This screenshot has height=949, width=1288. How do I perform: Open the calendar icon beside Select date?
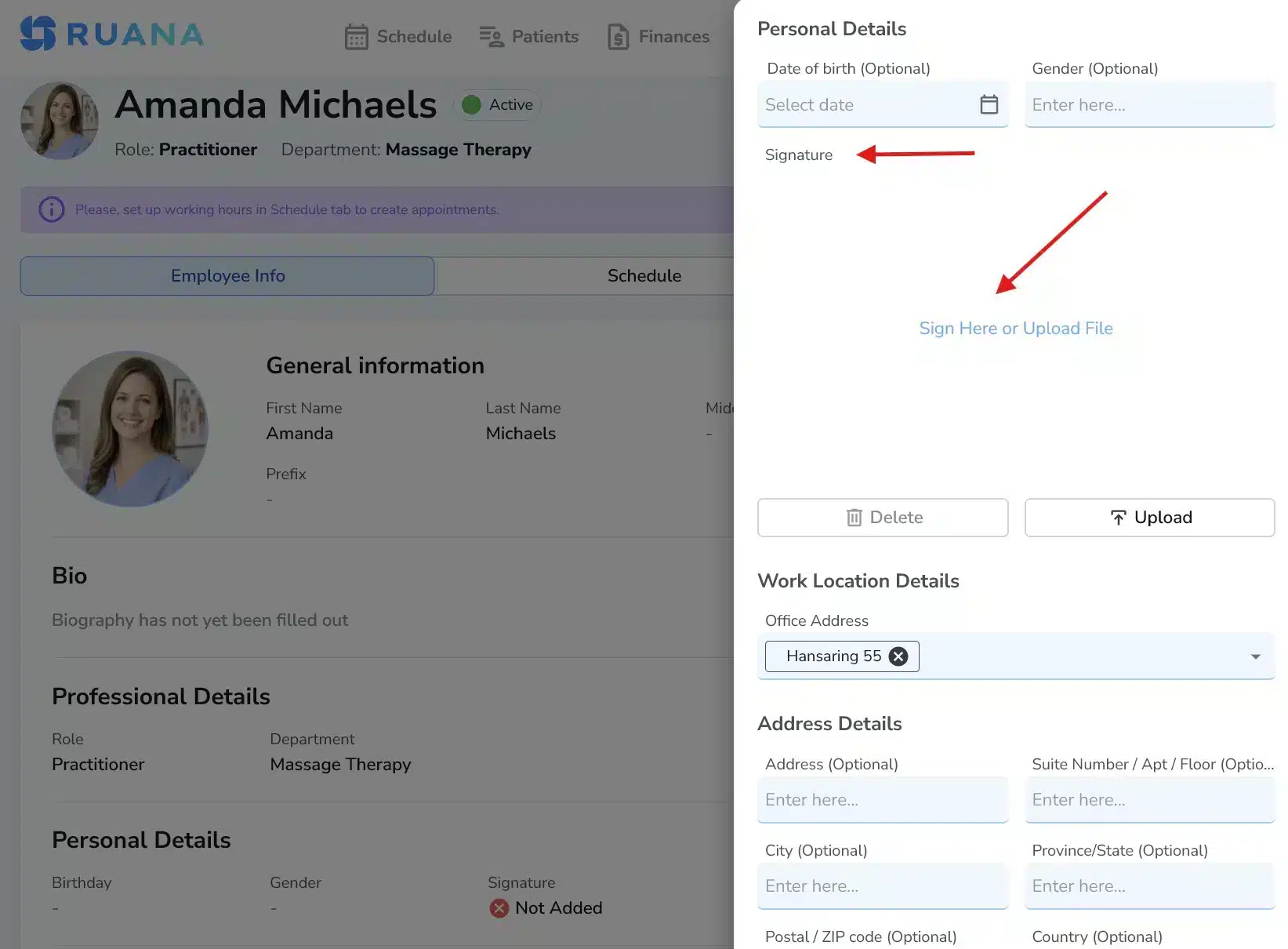[x=989, y=104]
